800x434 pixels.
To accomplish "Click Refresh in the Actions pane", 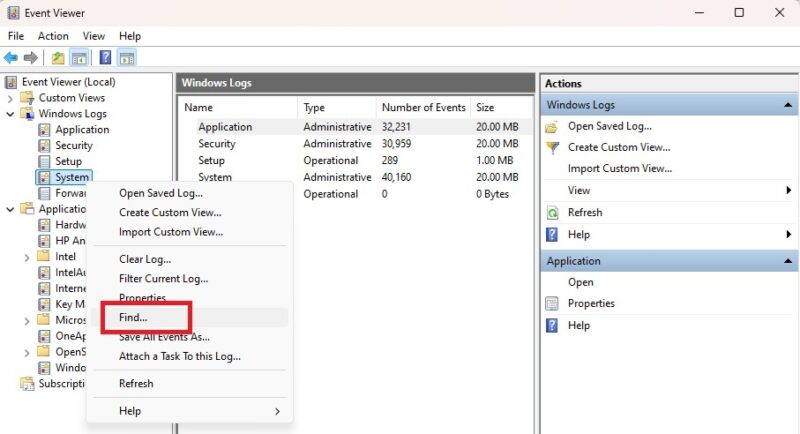I will coord(585,212).
